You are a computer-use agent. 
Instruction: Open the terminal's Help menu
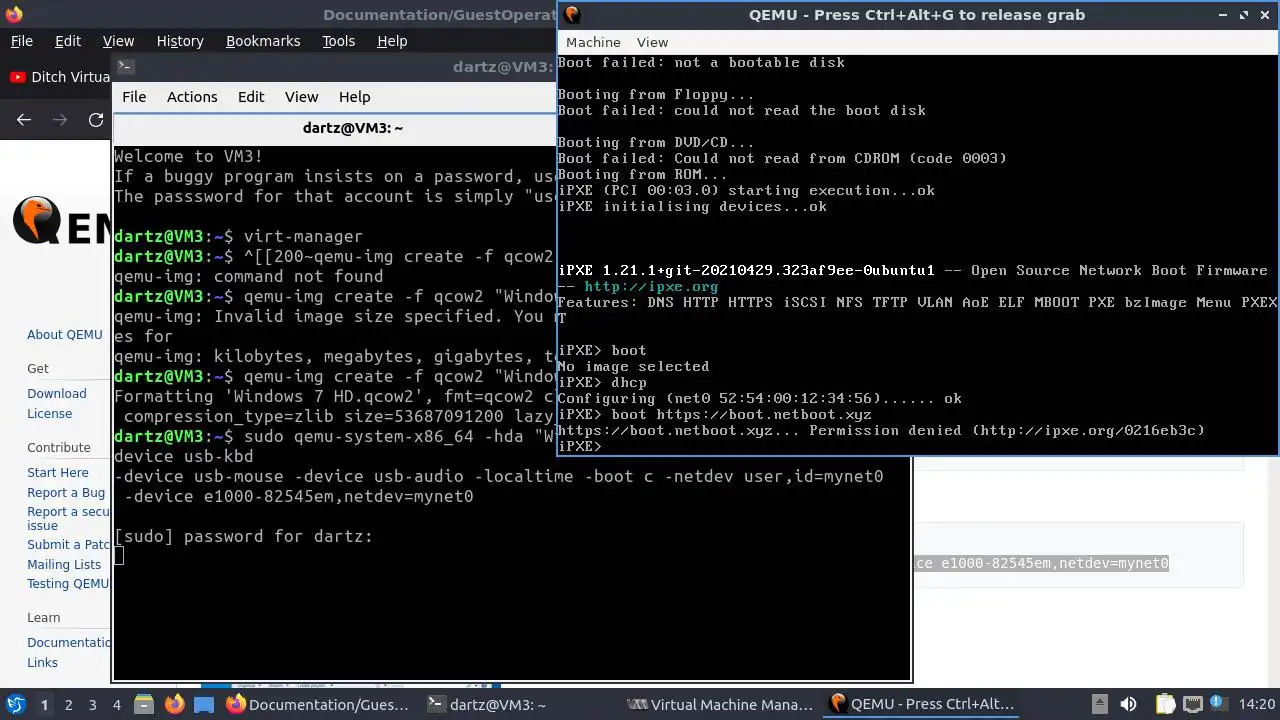tap(354, 97)
